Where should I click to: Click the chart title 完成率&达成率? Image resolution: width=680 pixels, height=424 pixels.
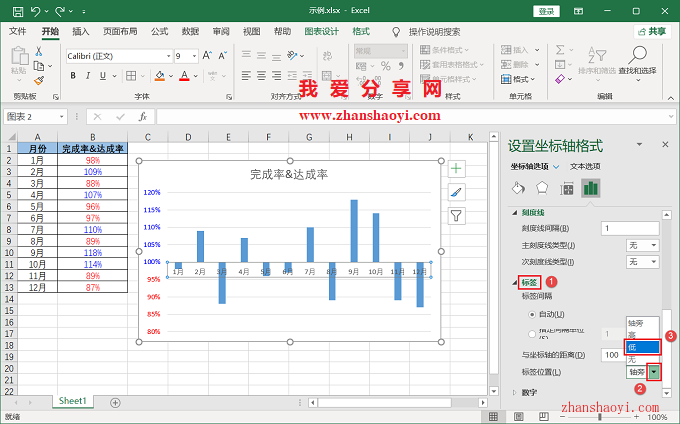[289, 175]
